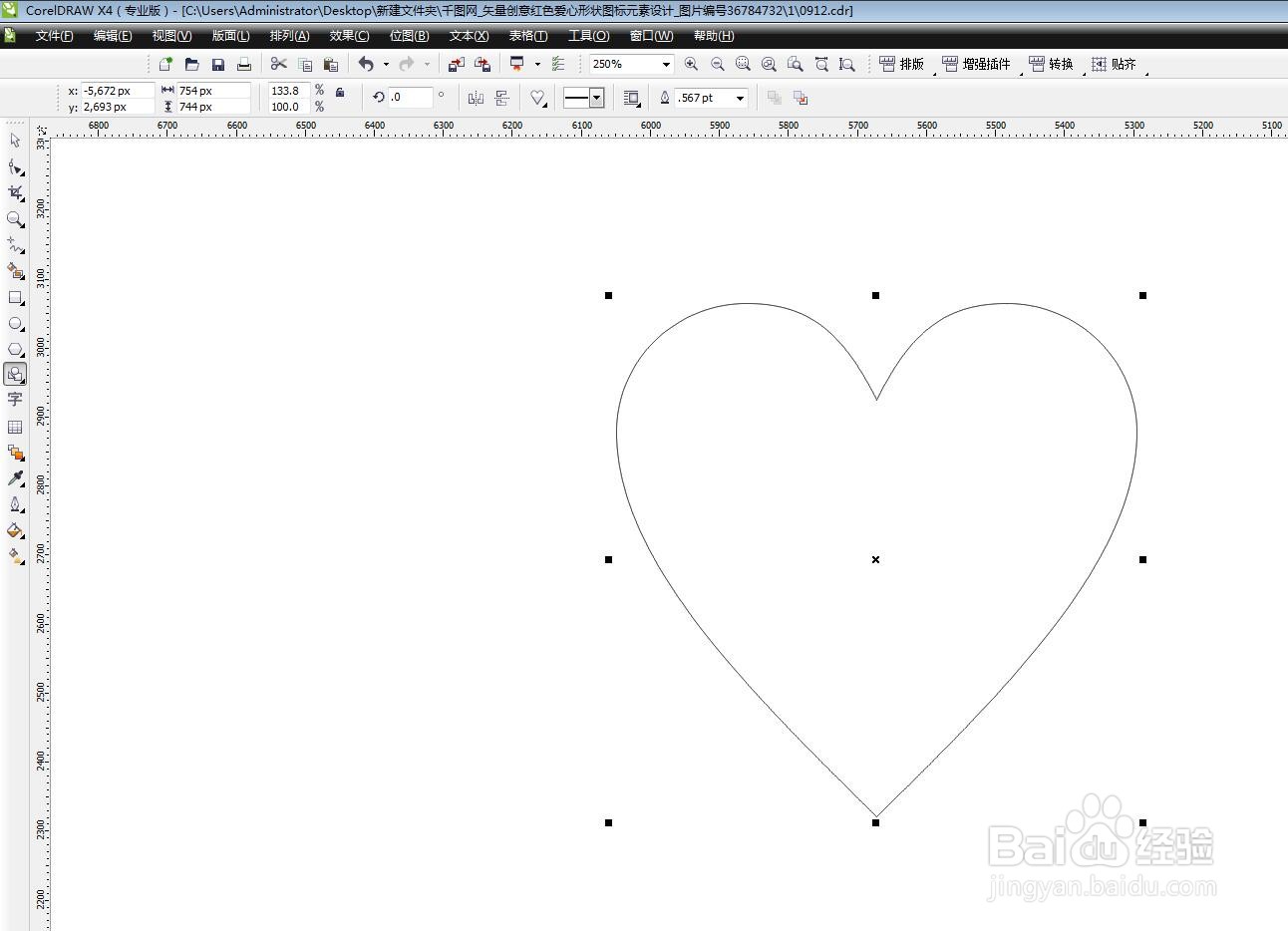The image size is (1288, 931).
Task: Select the Text tool
Action: 15,400
